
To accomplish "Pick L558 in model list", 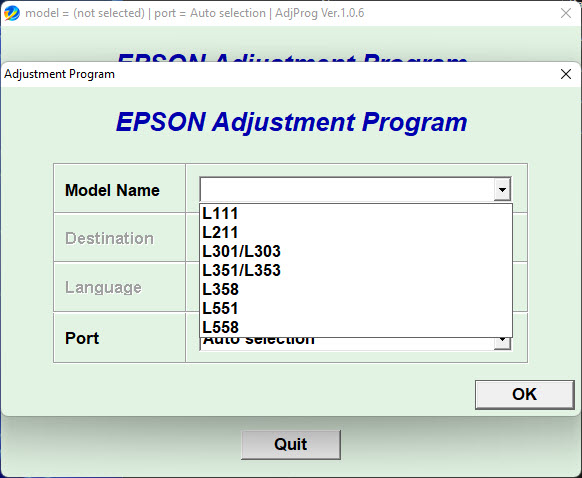I will pyautogui.click(x=356, y=327).
